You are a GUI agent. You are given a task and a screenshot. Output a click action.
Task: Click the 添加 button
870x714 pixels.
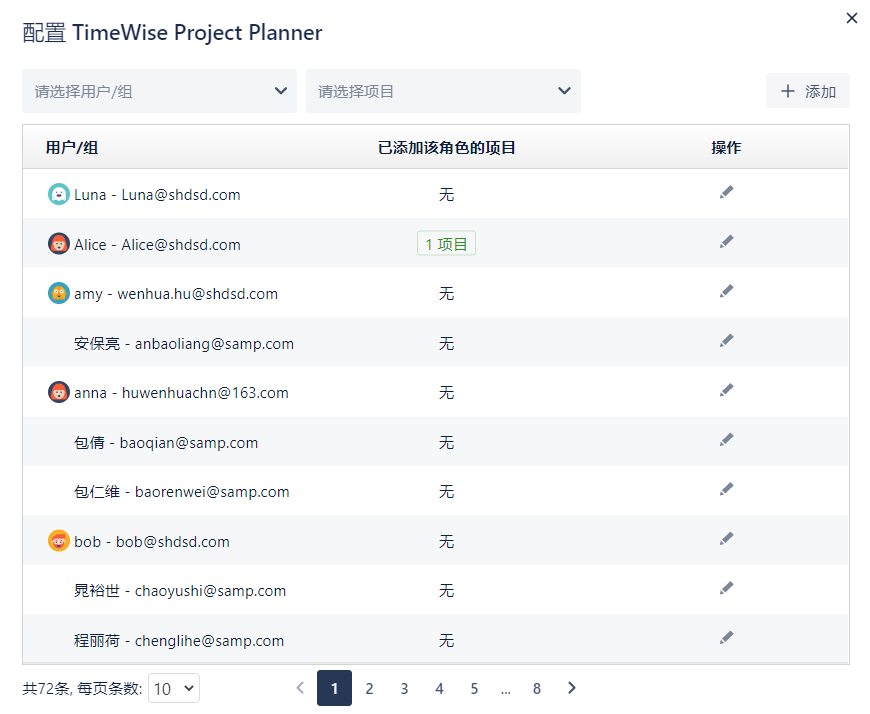[x=808, y=91]
